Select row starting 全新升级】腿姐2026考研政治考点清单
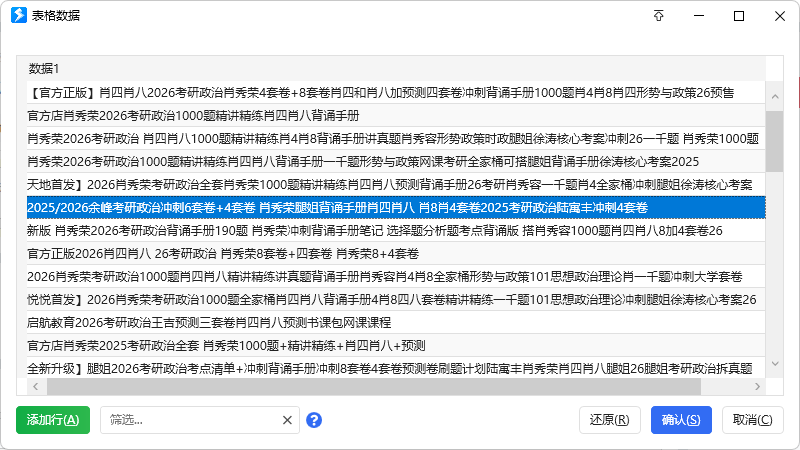 [396, 368]
